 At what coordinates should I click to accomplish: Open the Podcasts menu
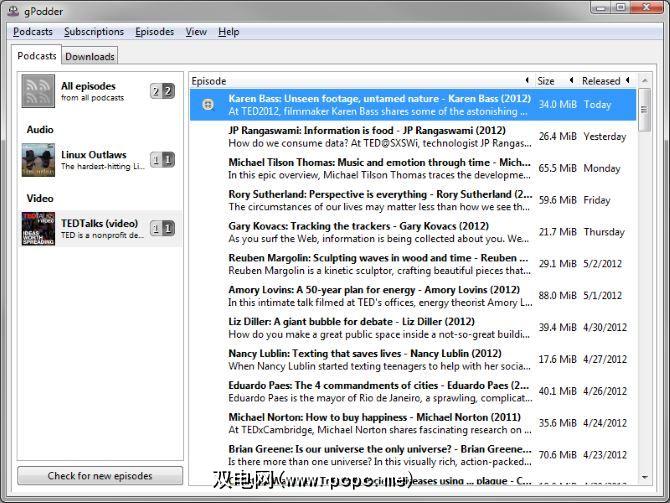click(x=33, y=32)
